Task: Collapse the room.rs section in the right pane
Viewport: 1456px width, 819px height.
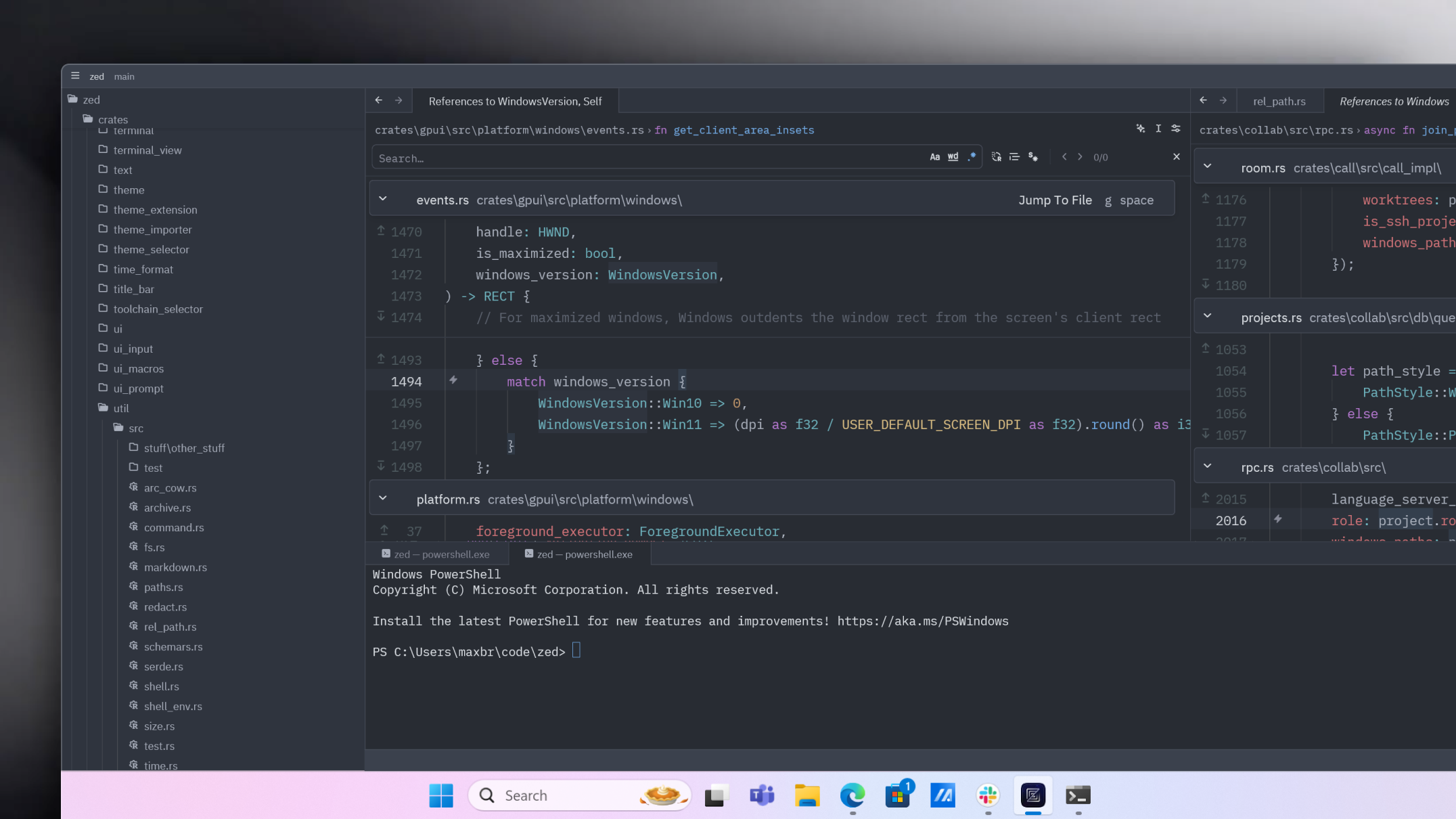Action: [x=1208, y=166]
